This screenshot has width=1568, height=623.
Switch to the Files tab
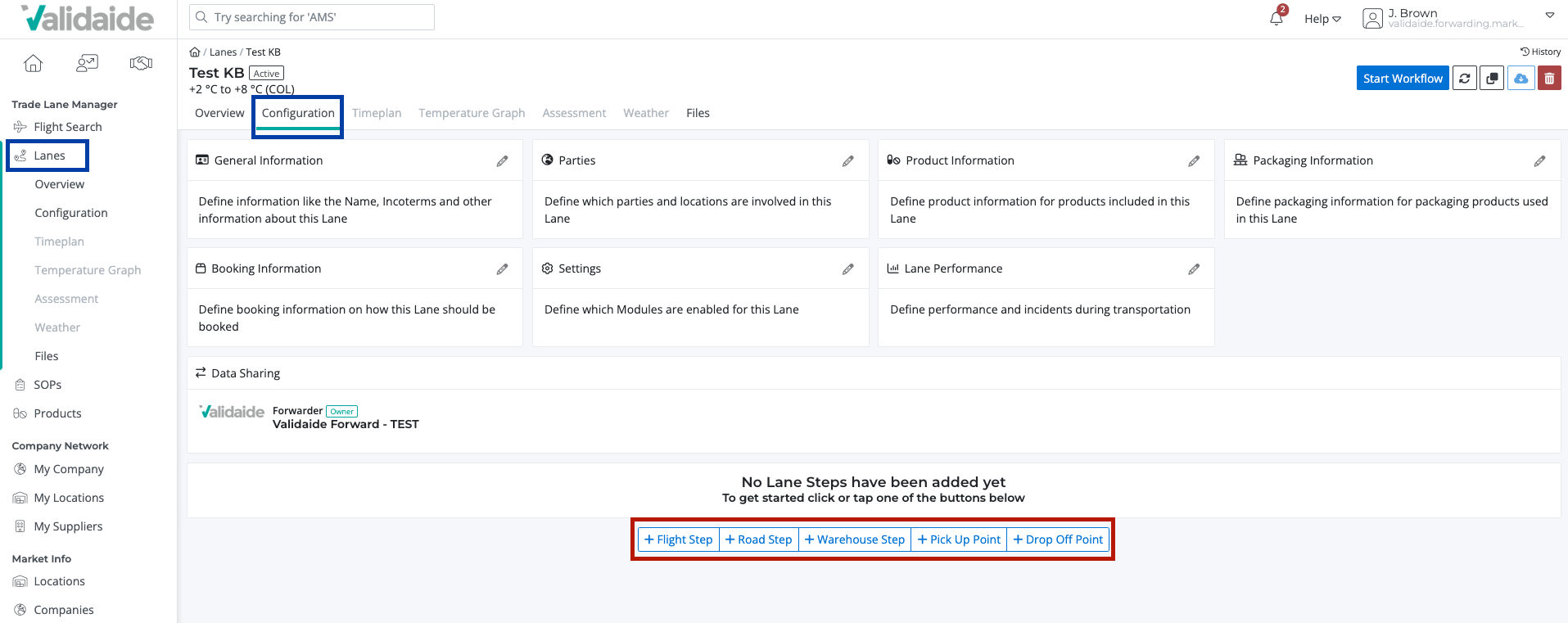point(698,113)
